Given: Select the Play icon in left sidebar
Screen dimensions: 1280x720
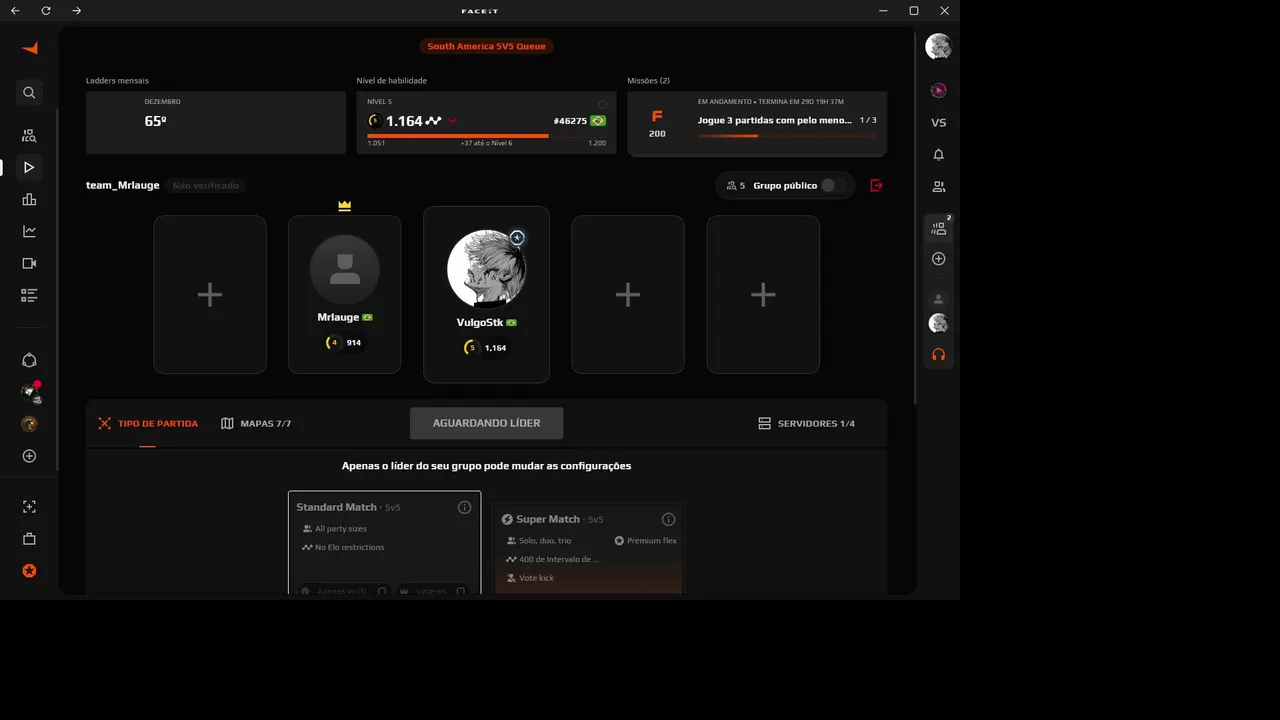Looking at the screenshot, I should [x=29, y=167].
